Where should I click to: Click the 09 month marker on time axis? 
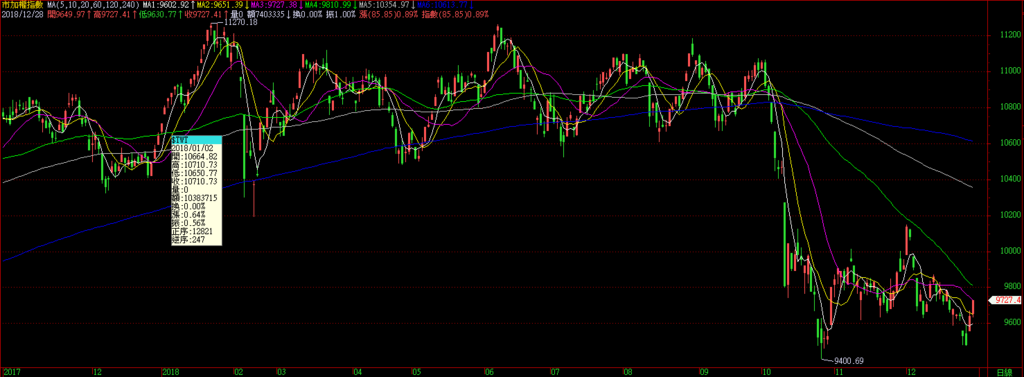click(x=704, y=372)
